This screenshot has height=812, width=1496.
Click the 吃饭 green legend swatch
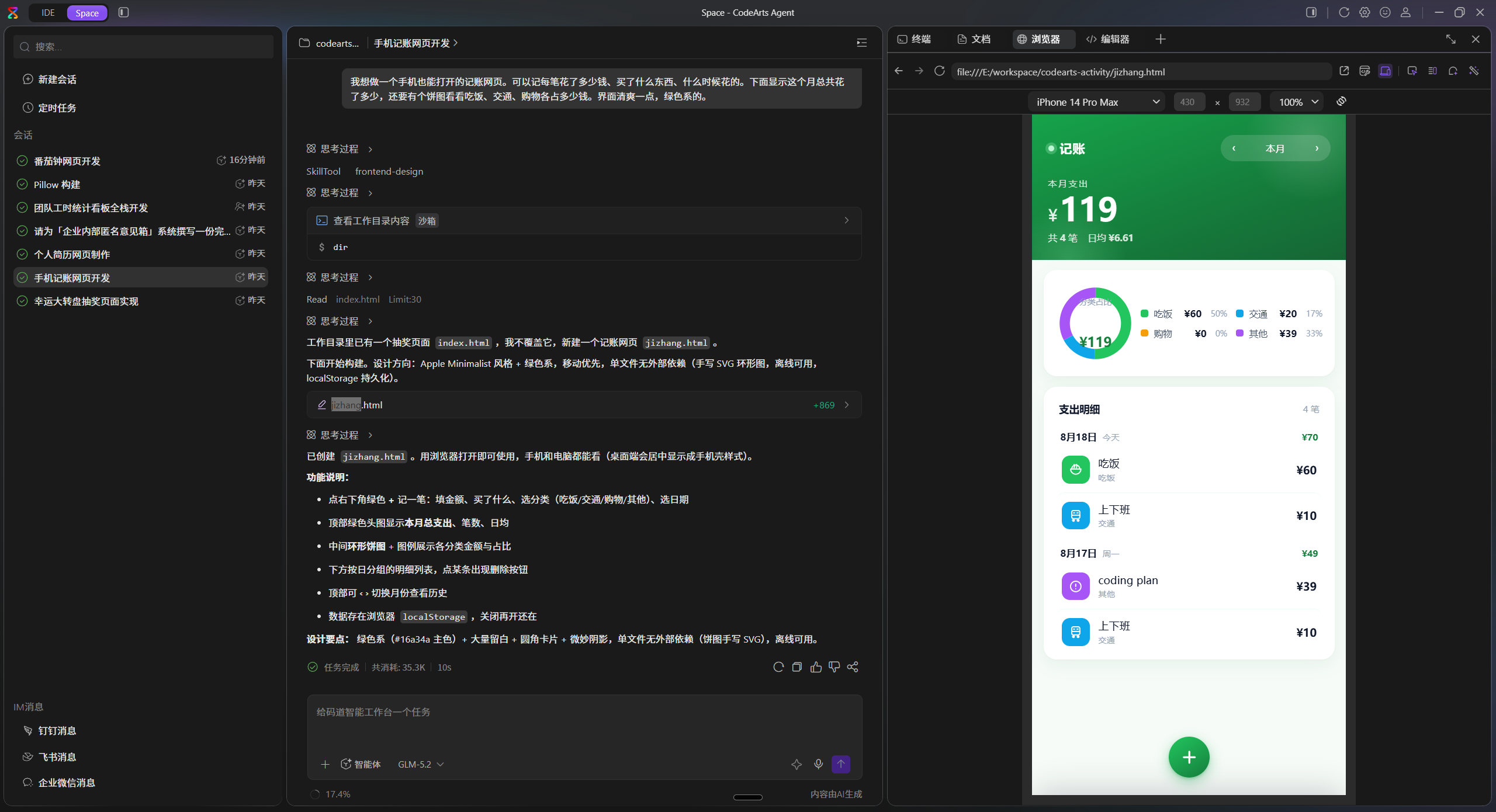click(x=1144, y=313)
